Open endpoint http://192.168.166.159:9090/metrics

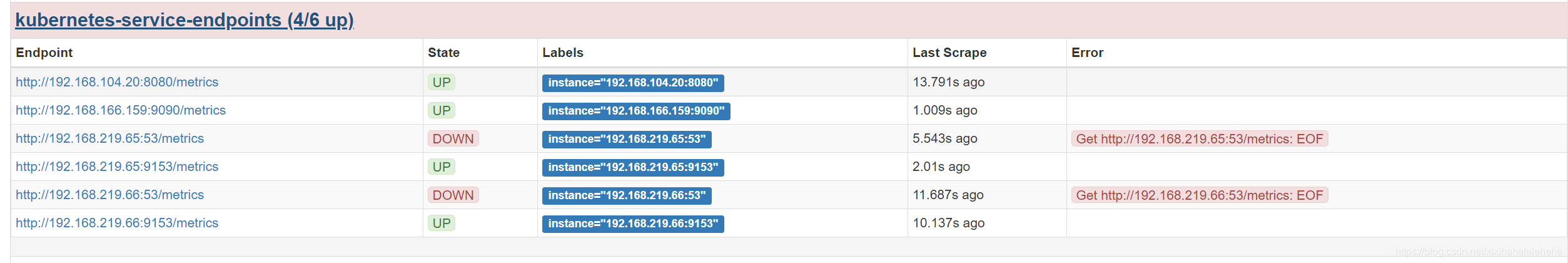click(x=121, y=110)
